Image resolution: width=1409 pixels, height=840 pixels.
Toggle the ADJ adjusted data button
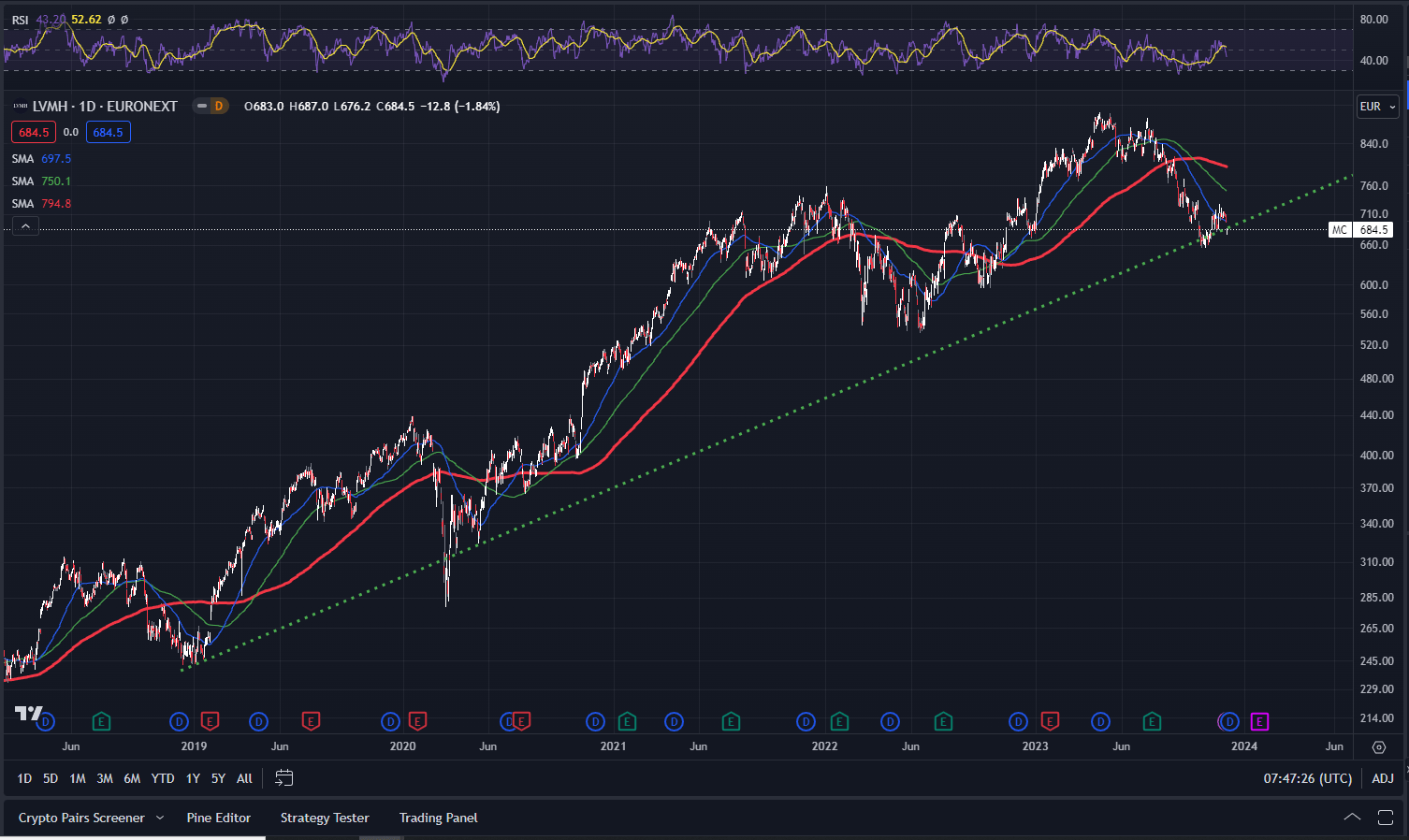pyautogui.click(x=1383, y=778)
